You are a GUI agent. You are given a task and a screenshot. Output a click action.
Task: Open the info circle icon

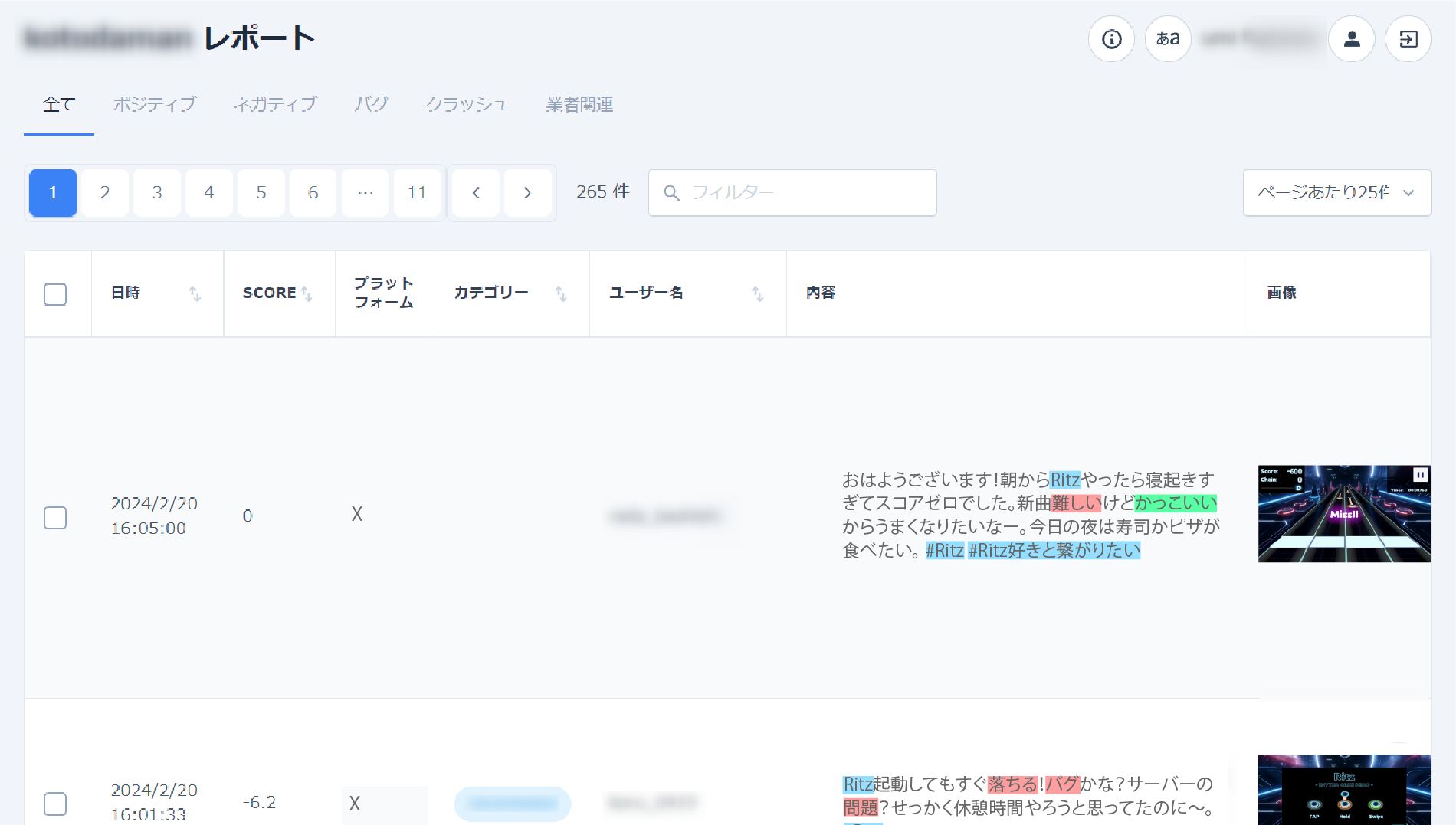pos(1111,39)
